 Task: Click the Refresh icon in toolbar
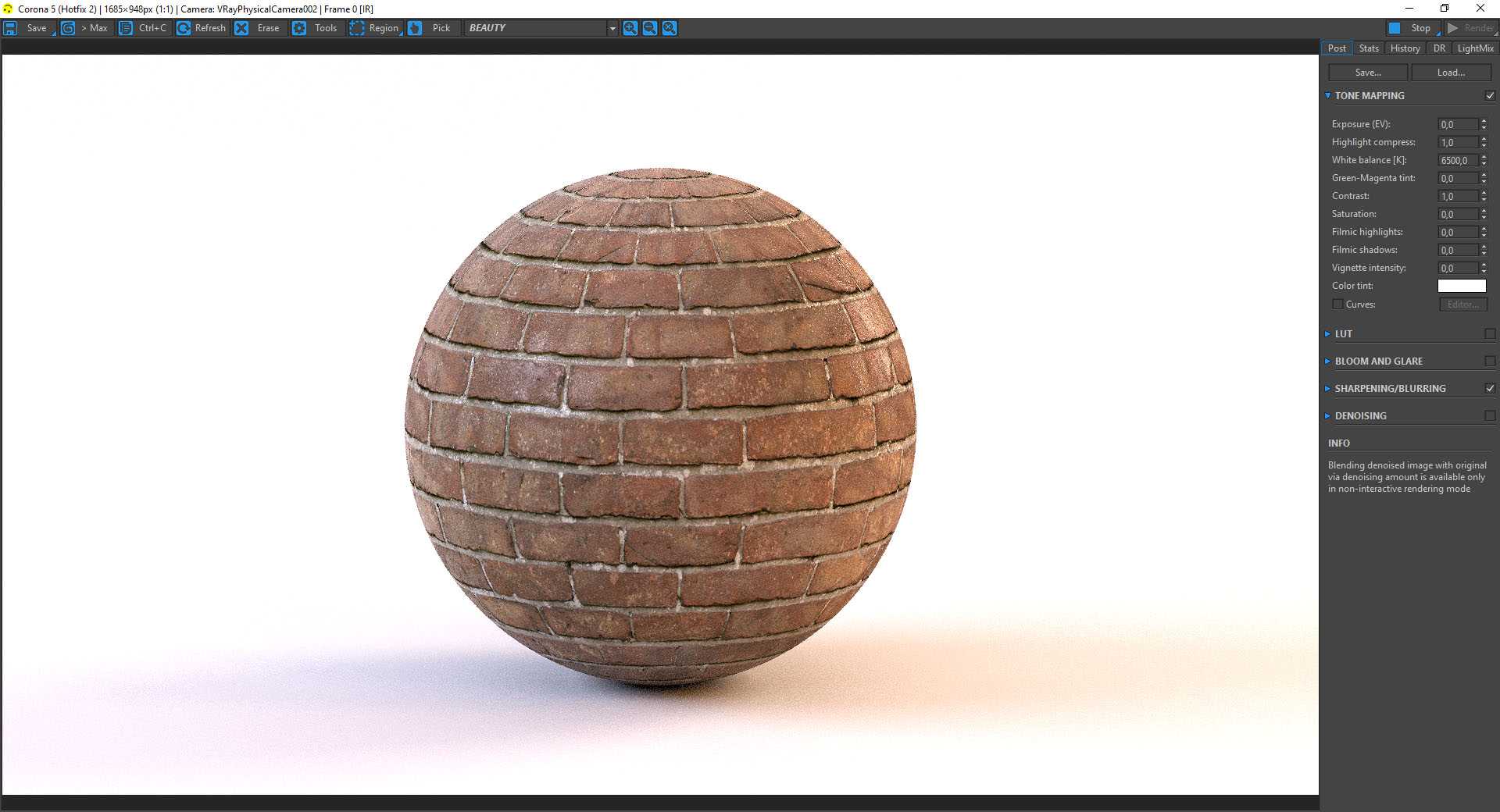184,28
